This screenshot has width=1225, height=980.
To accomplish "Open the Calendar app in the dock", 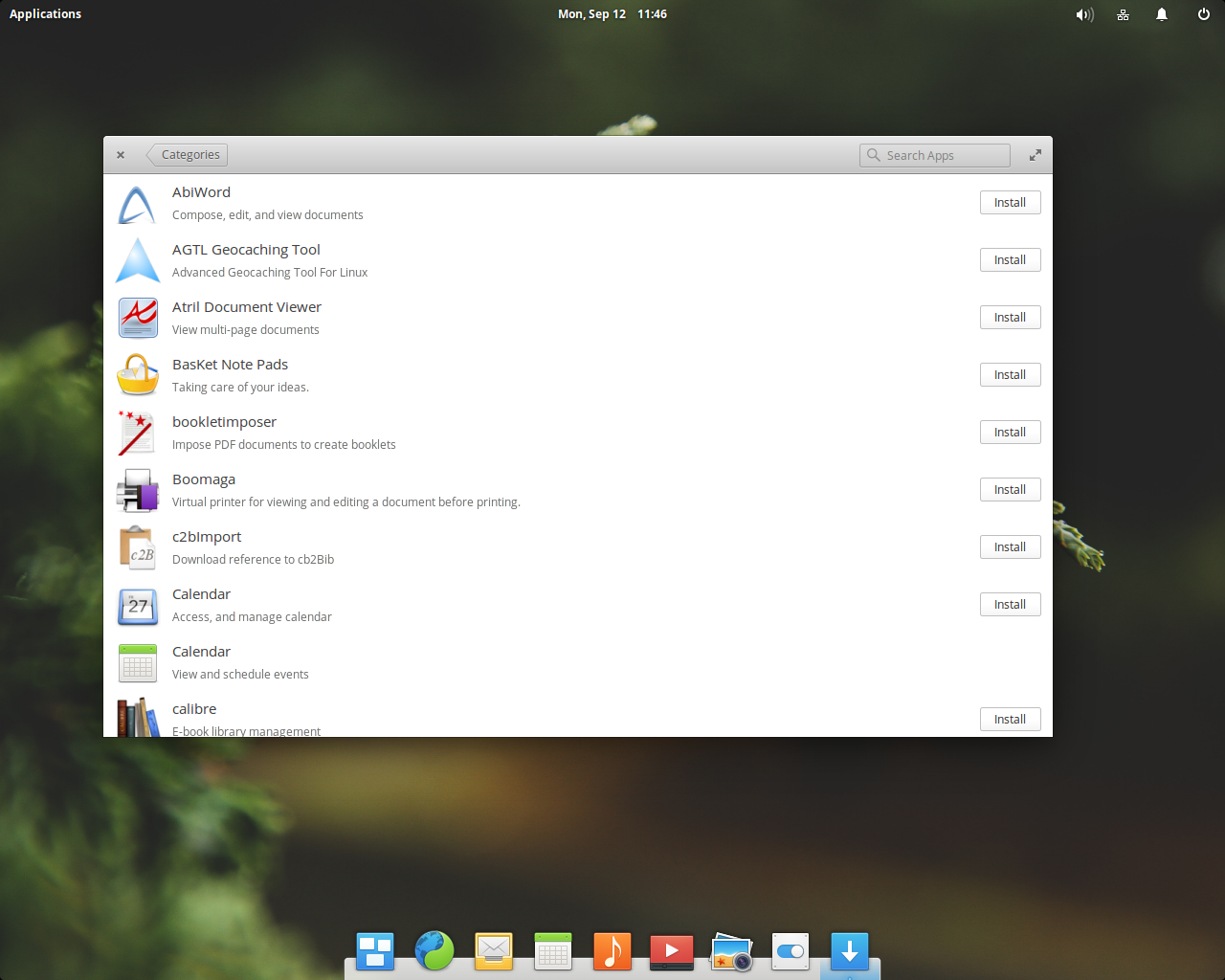I will (x=553, y=951).
